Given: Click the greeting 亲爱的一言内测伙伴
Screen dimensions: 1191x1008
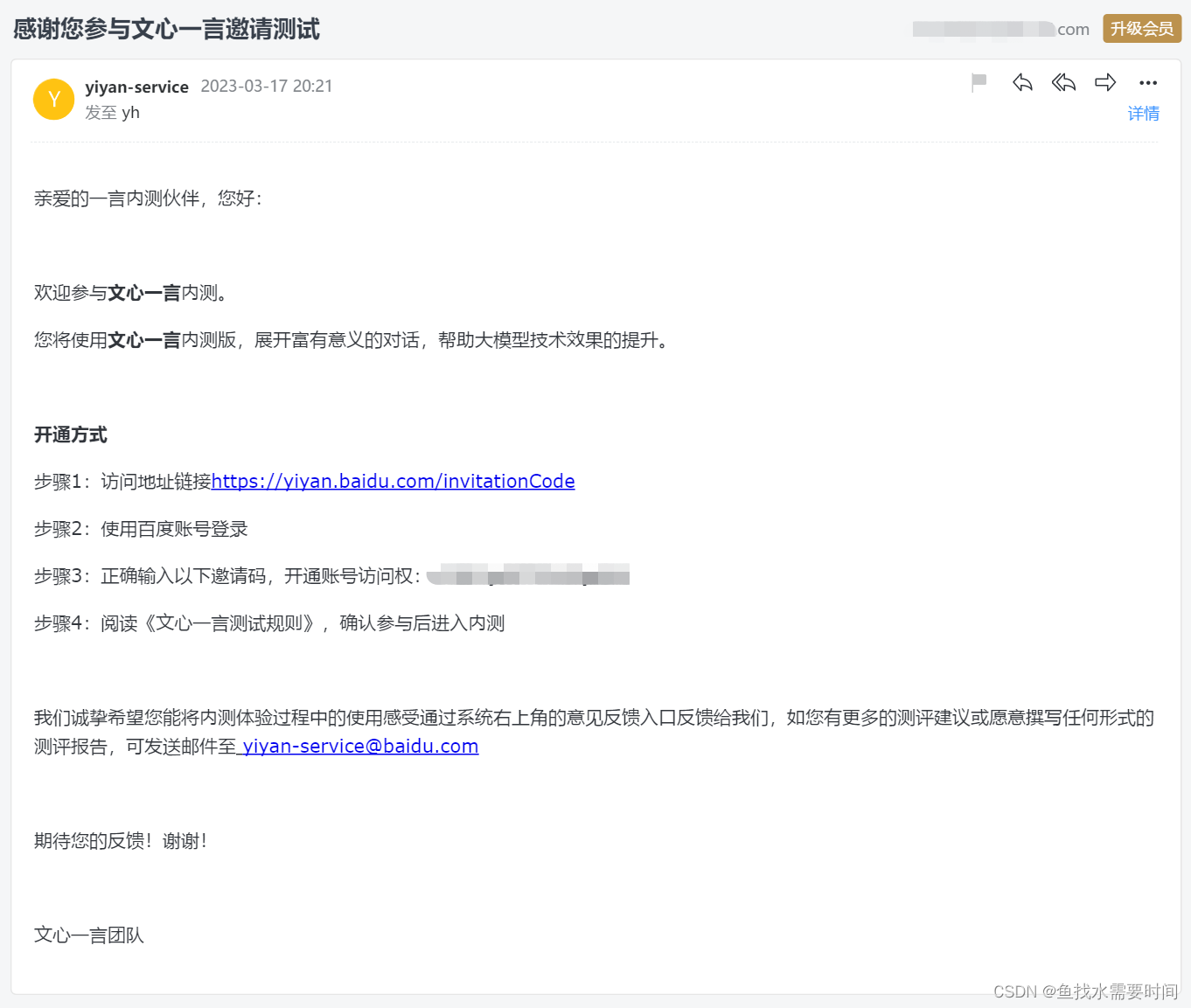Looking at the screenshot, I should coord(148,198).
